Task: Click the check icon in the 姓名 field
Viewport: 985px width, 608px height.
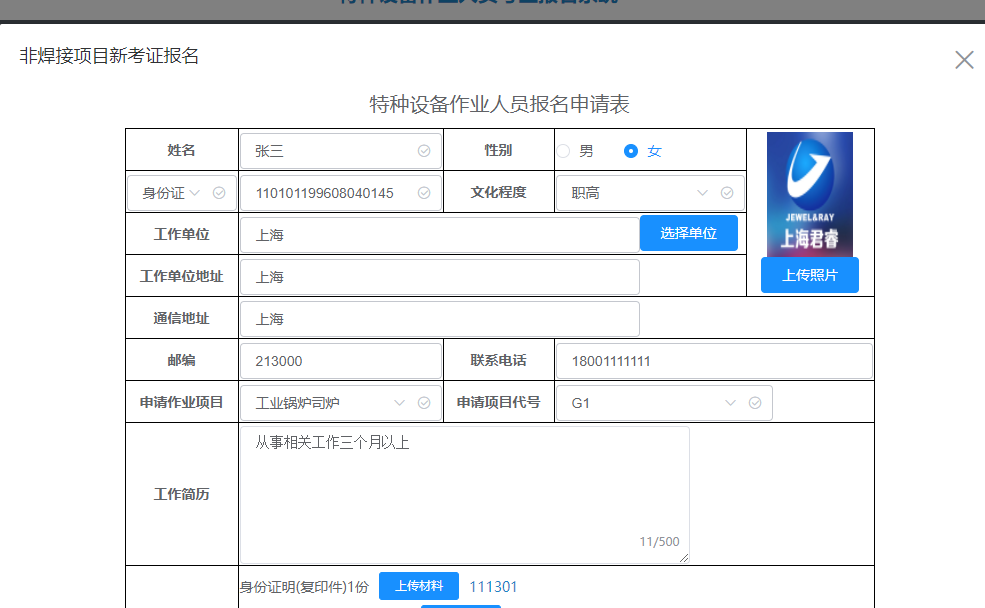Action: [424, 151]
